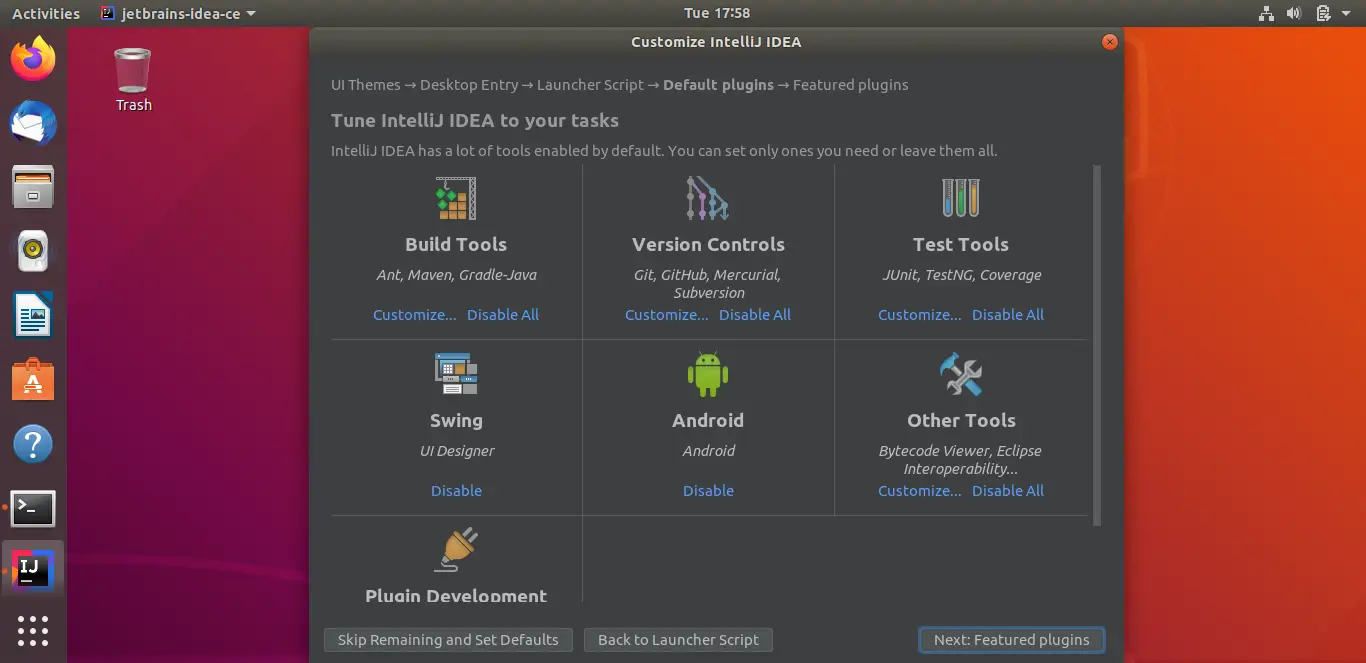Screen dimensions: 1366x663
Task: Customize the Test Tools plugins
Action: [919, 314]
